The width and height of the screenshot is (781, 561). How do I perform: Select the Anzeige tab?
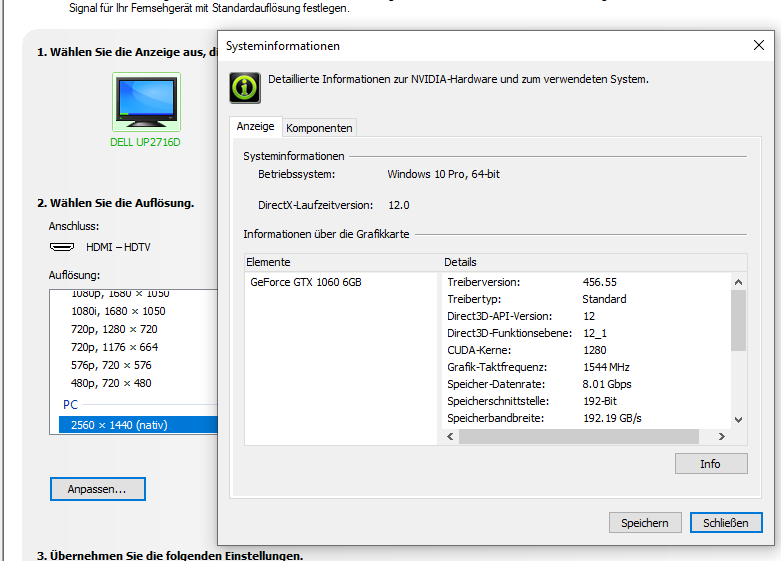(x=256, y=126)
